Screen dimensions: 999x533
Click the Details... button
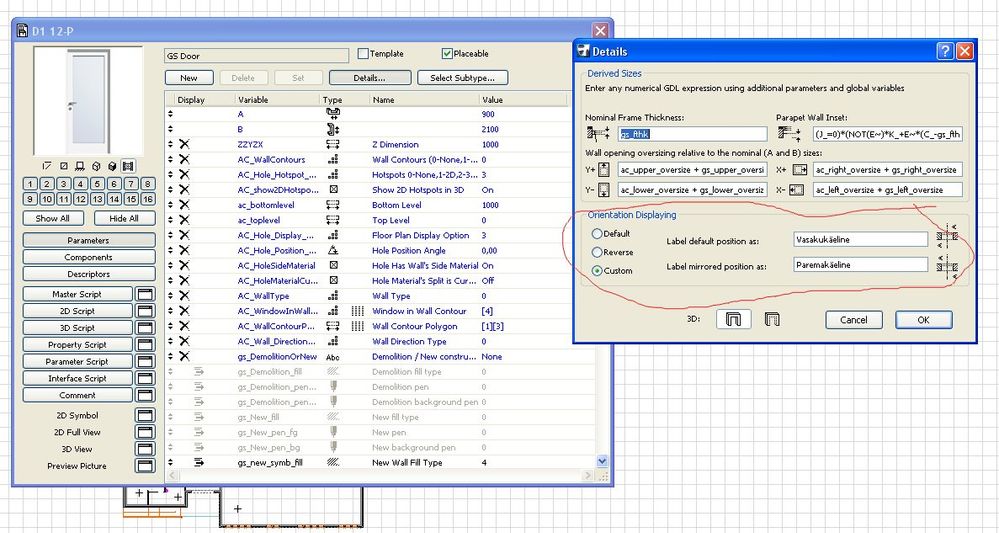[370, 78]
